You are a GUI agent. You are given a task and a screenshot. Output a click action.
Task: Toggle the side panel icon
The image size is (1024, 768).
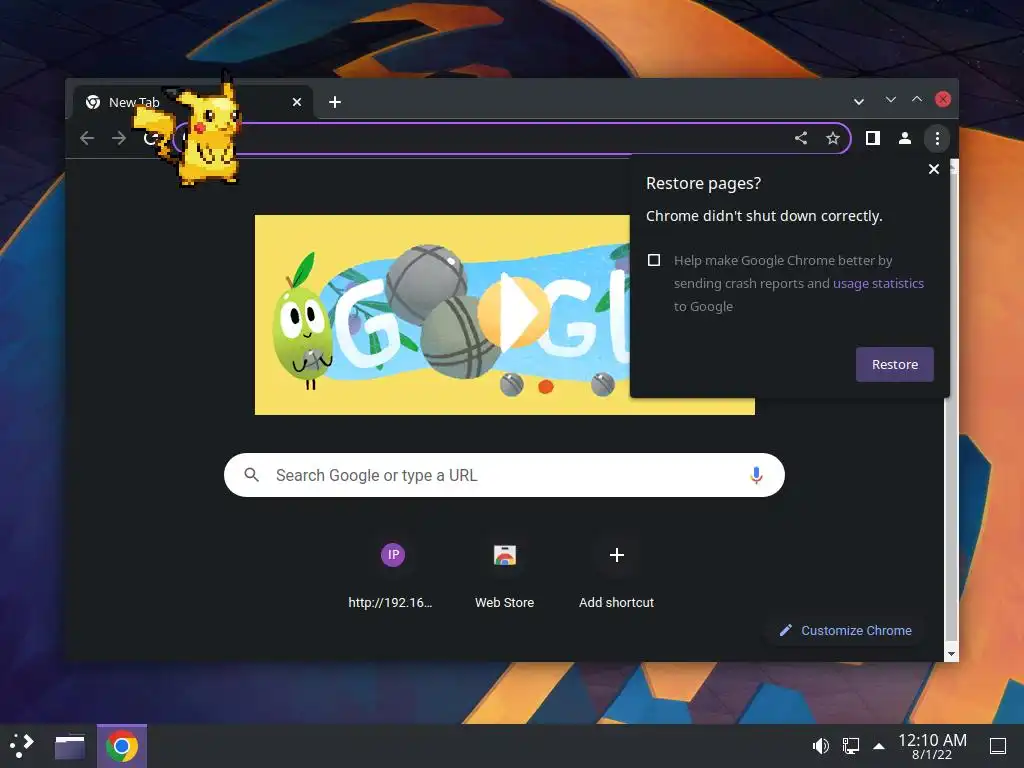pyautogui.click(x=872, y=138)
